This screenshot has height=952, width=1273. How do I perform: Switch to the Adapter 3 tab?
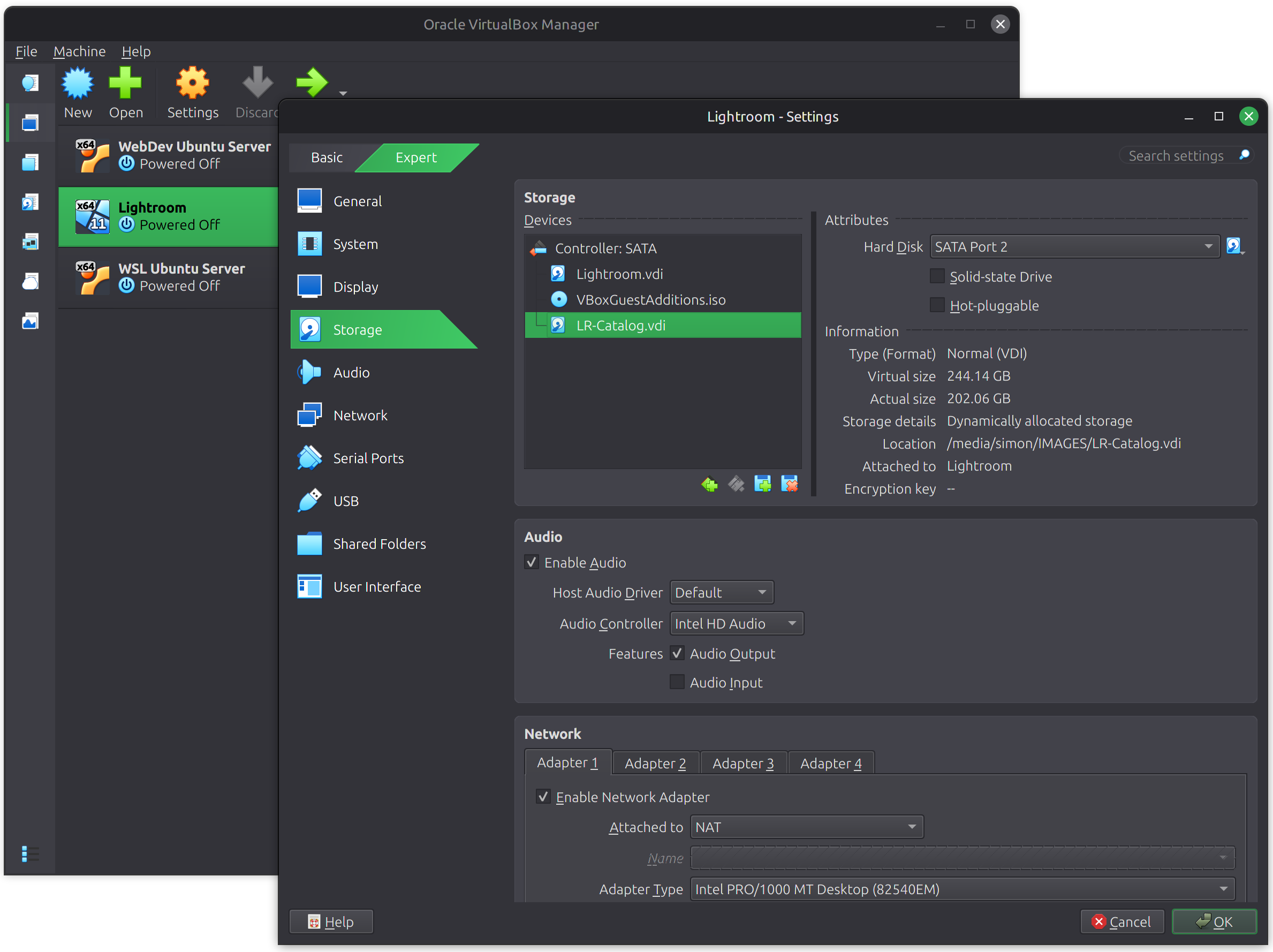pos(743,764)
